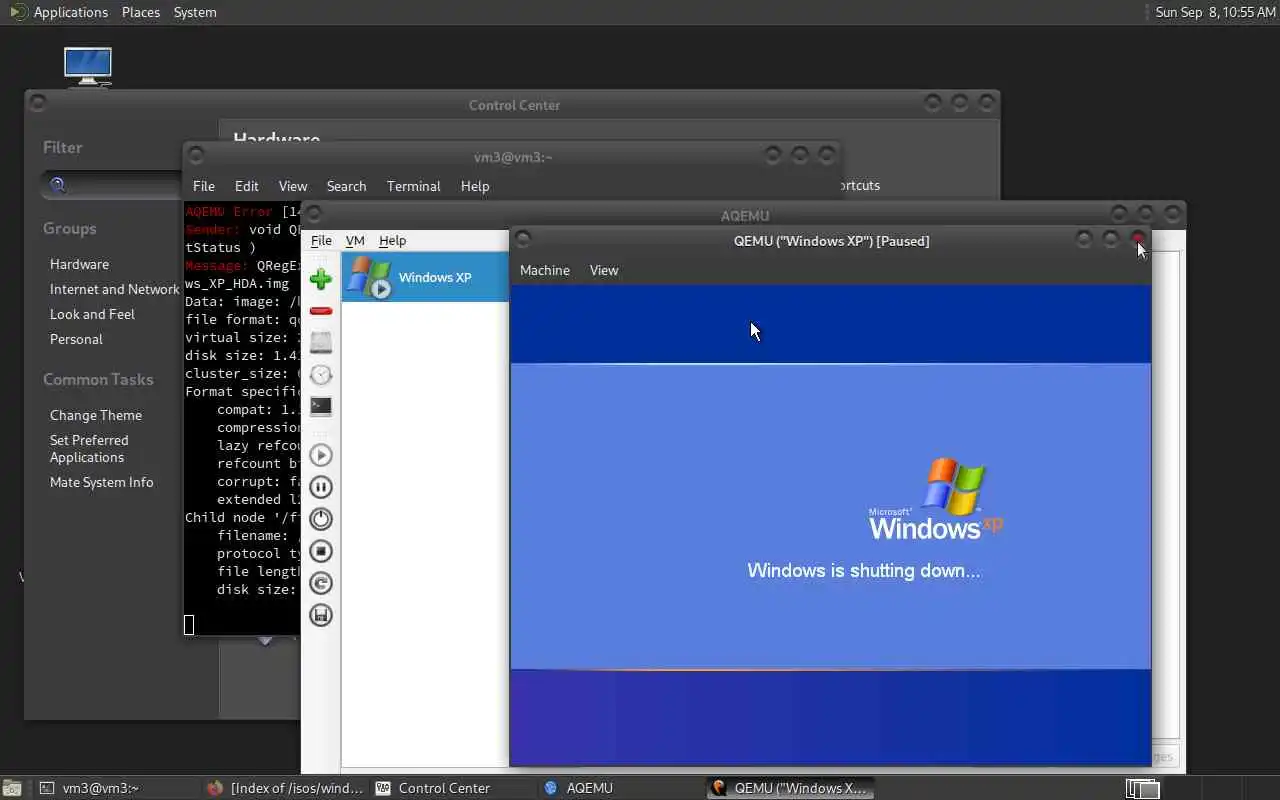The image size is (1280, 800).
Task: Pause the VM with the pause icon
Action: tap(321, 487)
